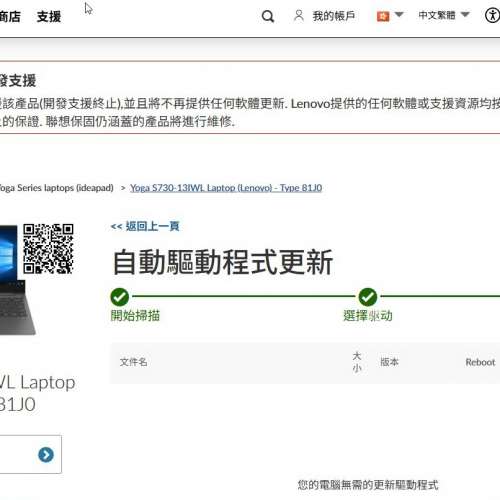Viewport: 500px width, 500px height.
Task: Click Yoga Series laptops (ideapad) breadcrumb
Action: (56, 188)
